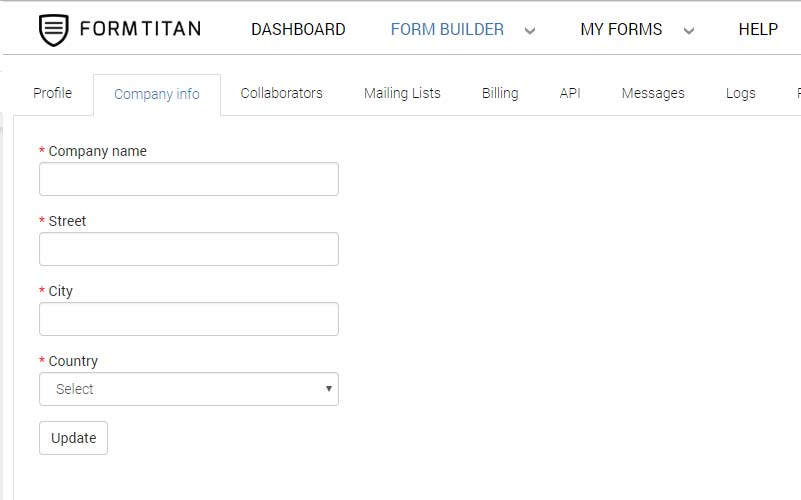This screenshot has width=801, height=500.
Task: Switch to the Profile tab
Action: pos(53,93)
